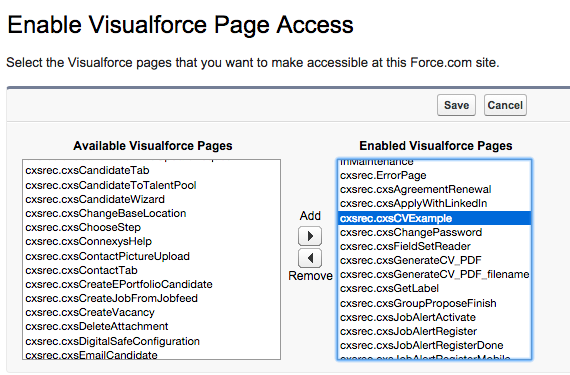Choose cxsrec.cxsContactTab in available list
This screenshot has height=375, width=570.
[151, 270]
